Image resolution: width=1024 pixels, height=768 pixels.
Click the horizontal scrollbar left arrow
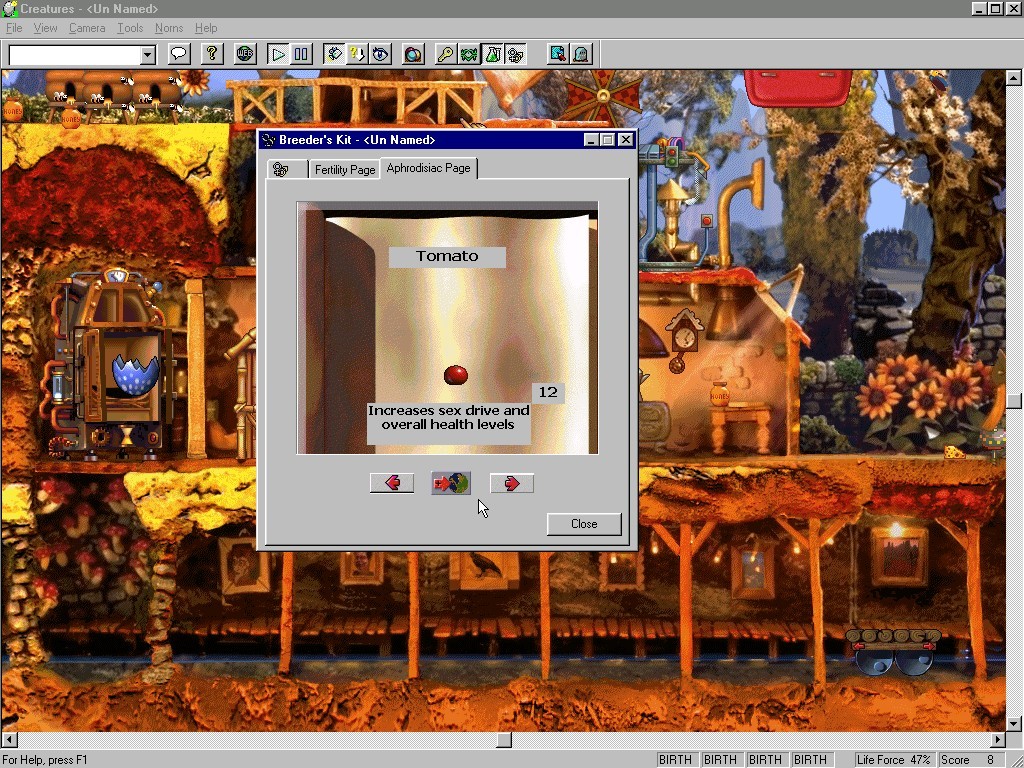9,740
